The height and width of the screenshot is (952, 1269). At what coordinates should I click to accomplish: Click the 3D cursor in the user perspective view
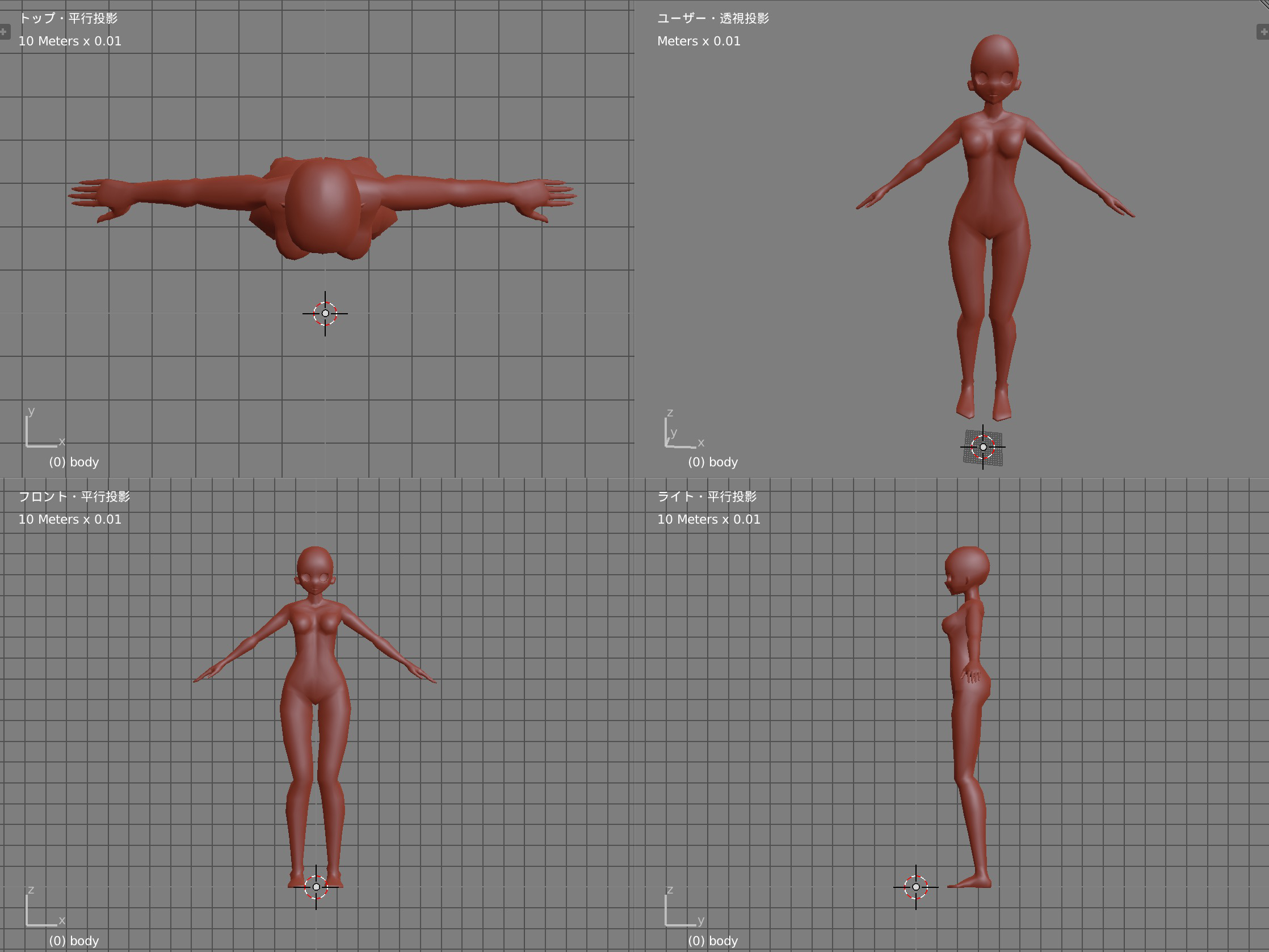click(x=984, y=446)
